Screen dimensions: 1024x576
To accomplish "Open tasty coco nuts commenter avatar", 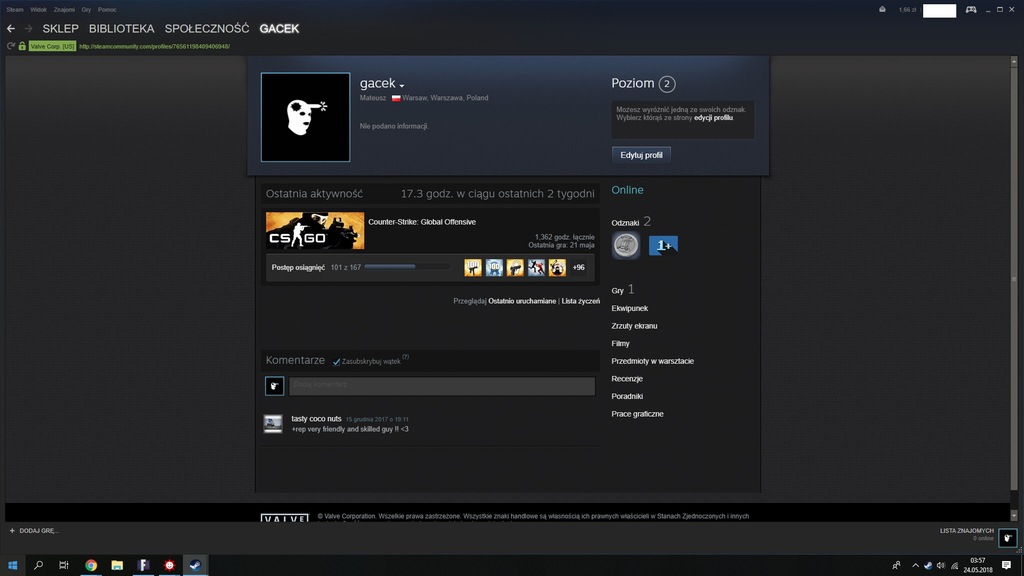I will (273, 424).
